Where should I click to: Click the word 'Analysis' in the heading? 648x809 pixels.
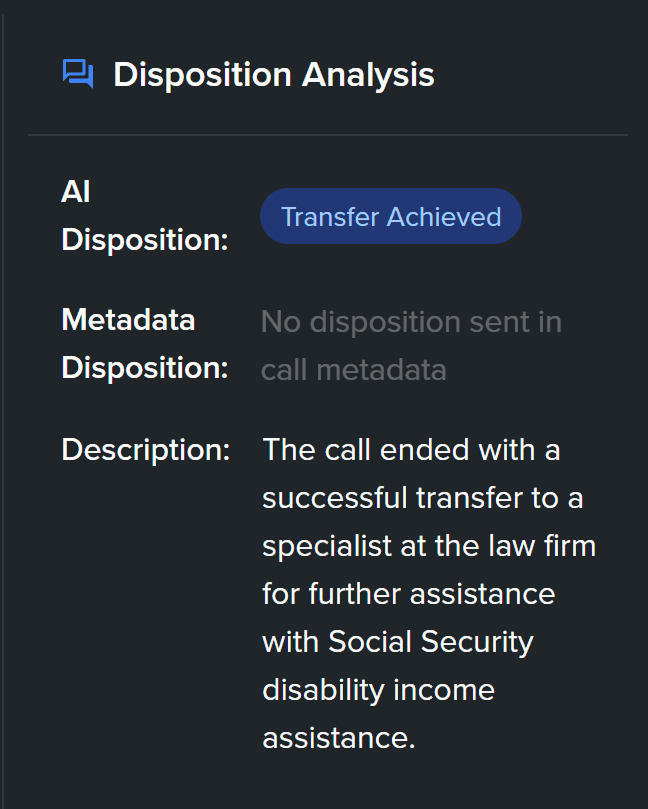point(368,75)
